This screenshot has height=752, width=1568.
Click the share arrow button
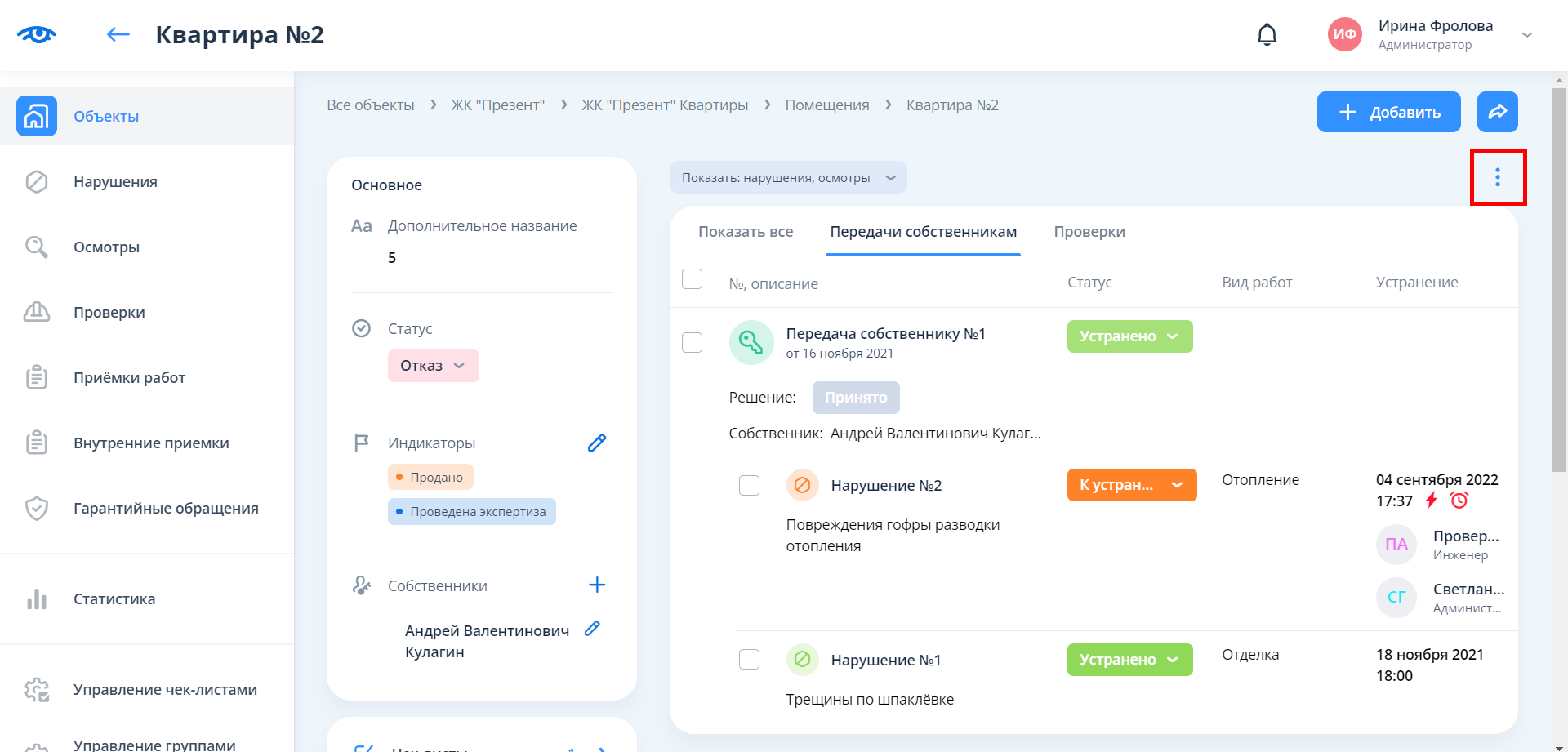point(1497,112)
